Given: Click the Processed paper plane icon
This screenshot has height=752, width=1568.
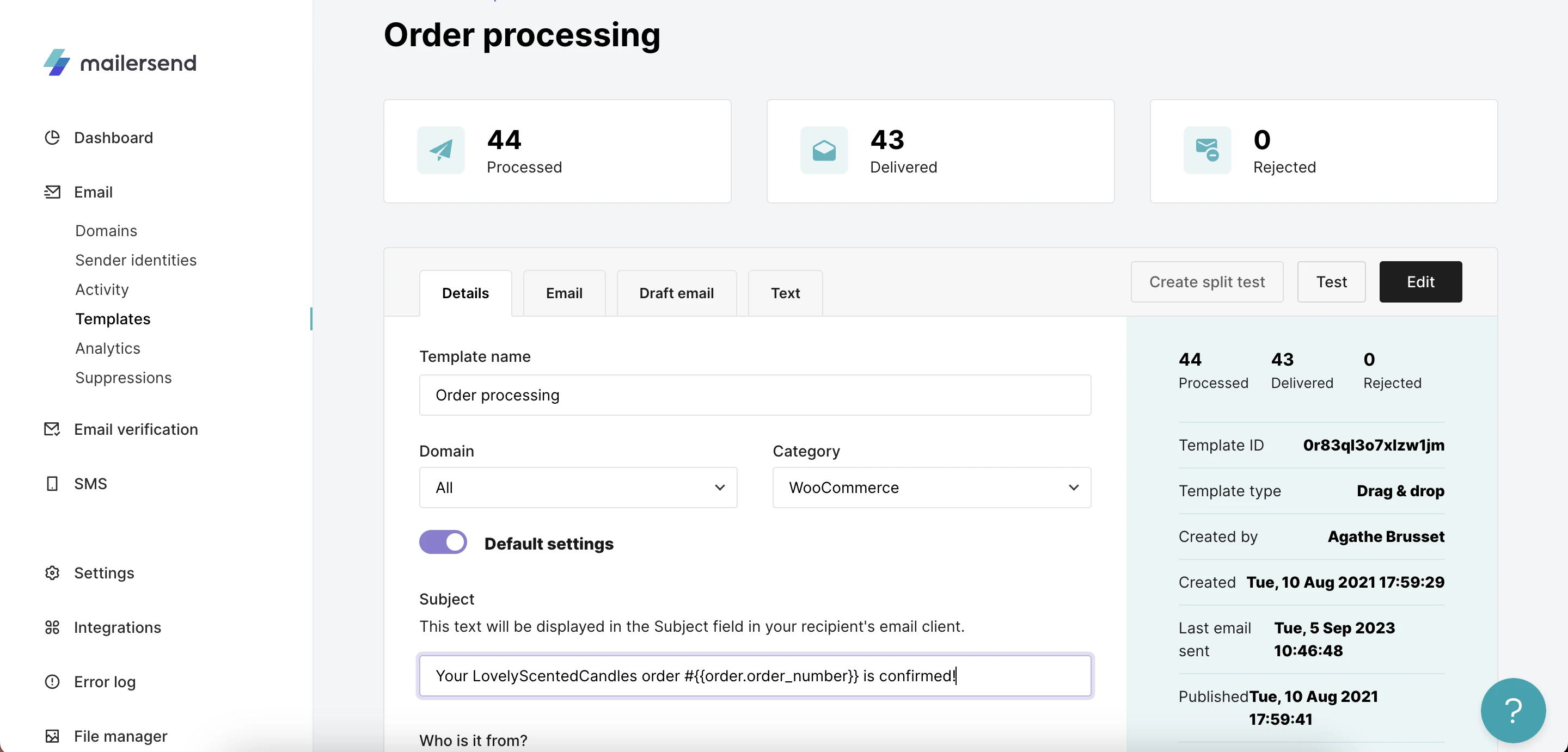Looking at the screenshot, I should point(440,150).
